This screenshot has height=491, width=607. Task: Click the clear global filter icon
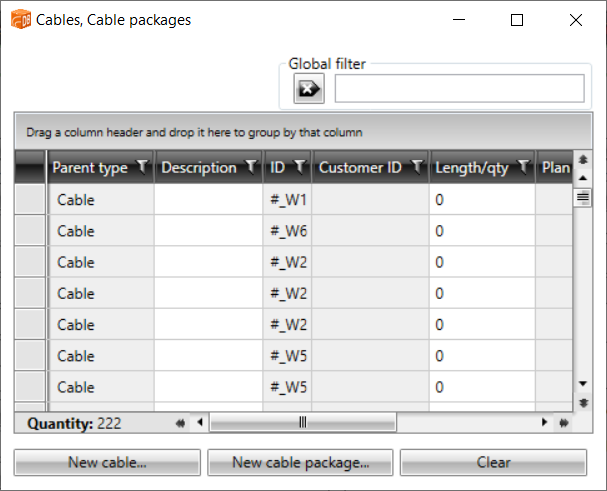pyautogui.click(x=308, y=89)
